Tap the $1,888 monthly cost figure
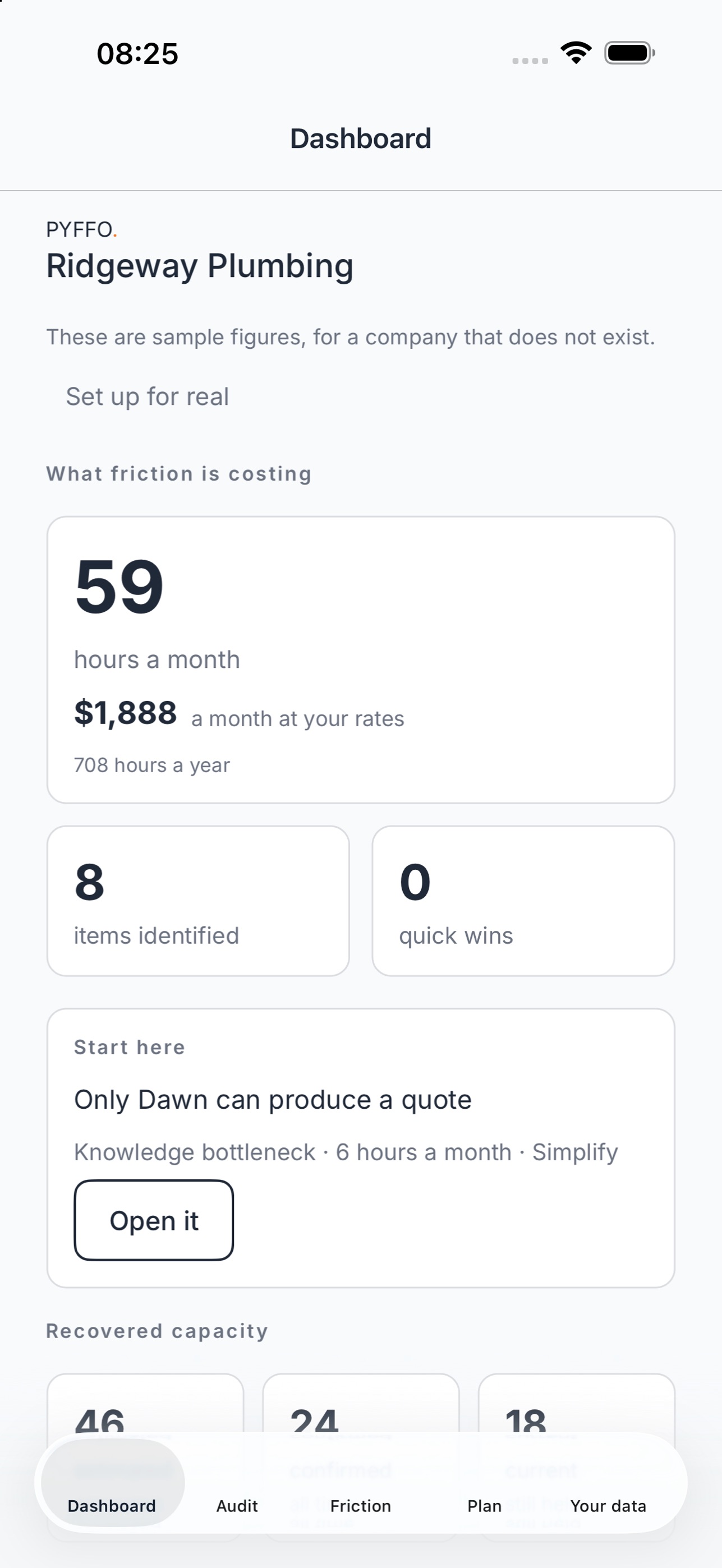722x1568 pixels. [x=126, y=713]
